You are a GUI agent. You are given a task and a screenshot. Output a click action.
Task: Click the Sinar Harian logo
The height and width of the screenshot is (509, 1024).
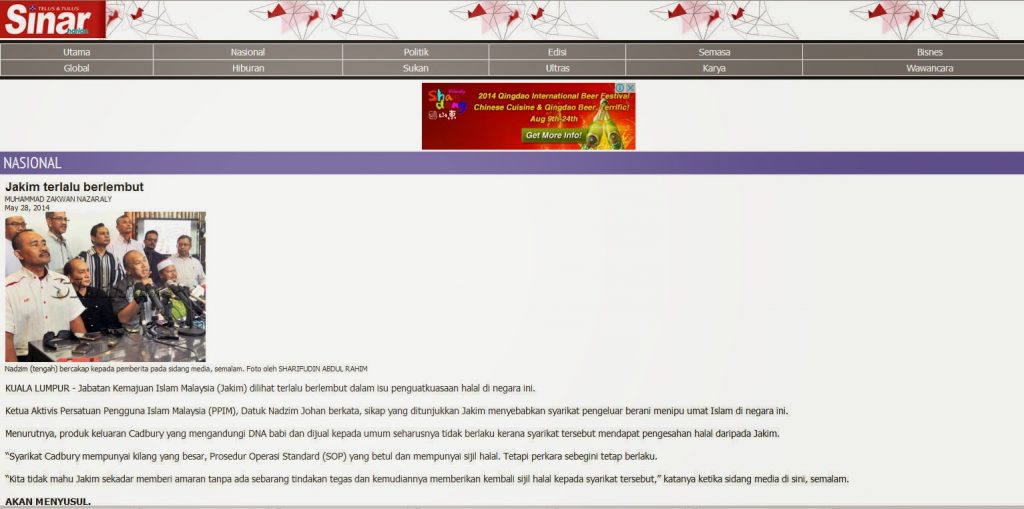coord(52,19)
